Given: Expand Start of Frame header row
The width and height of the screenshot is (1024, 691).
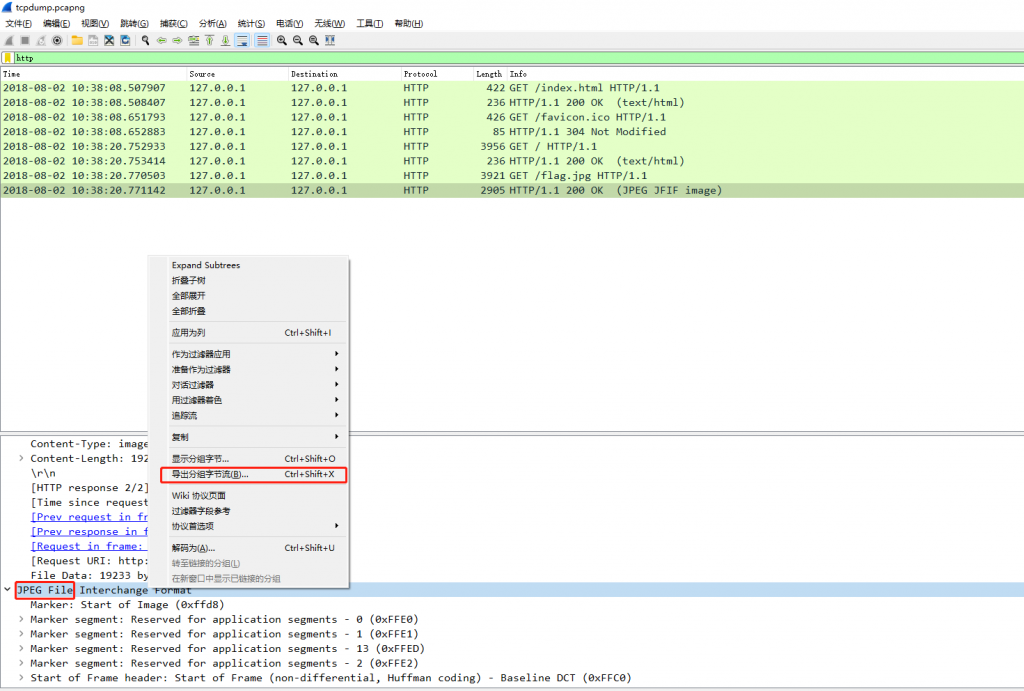Looking at the screenshot, I should [x=21, y=677].
